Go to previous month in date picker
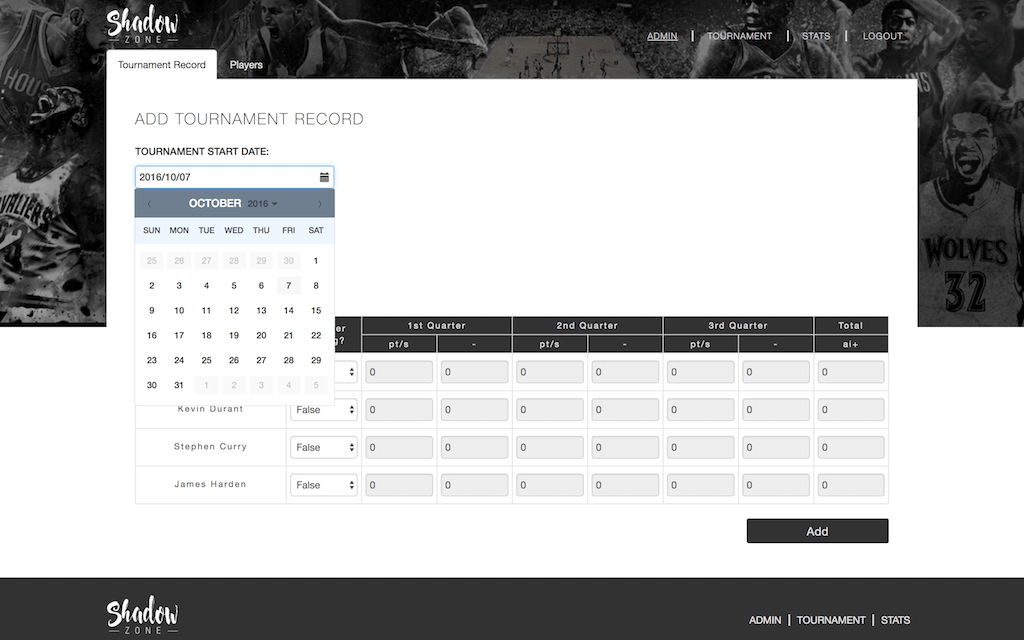The image size is (1024, 640). click(x=150, y=204)
